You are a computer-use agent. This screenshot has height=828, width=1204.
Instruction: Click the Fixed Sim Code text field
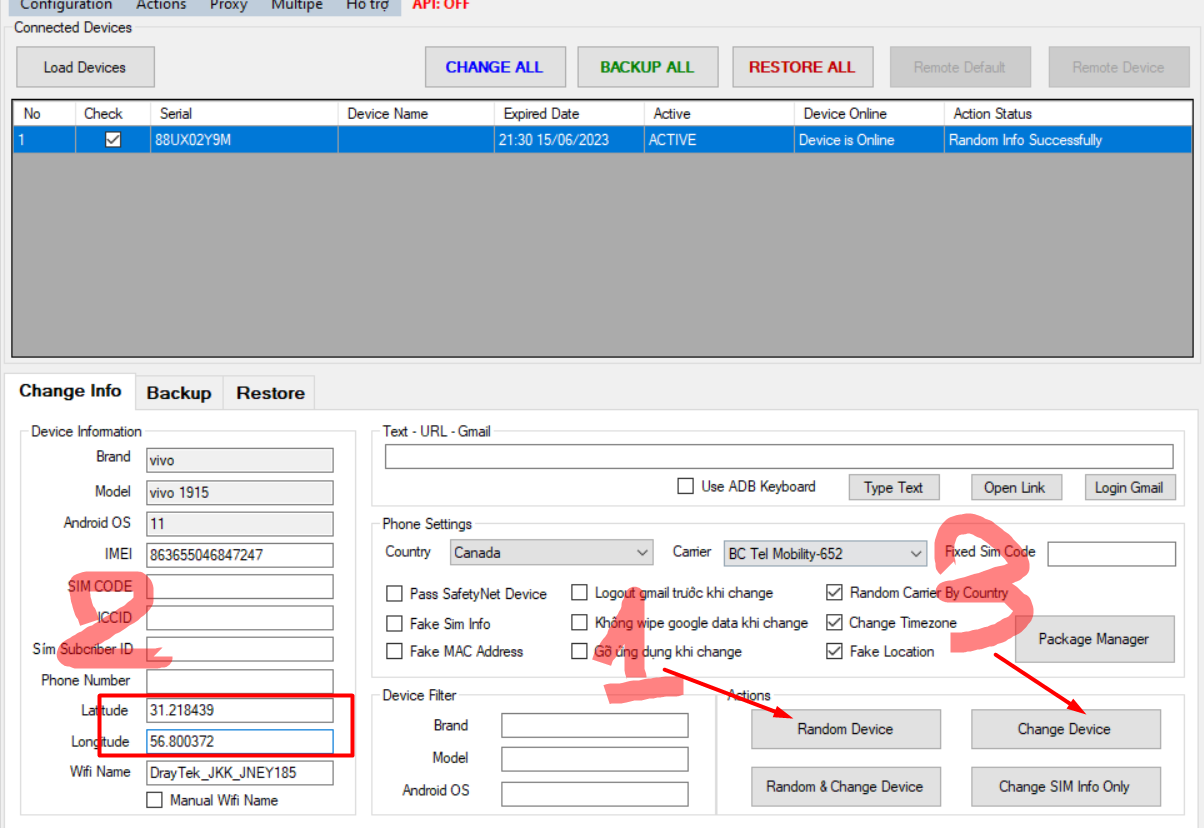pyautogui.click(x=1110, y=553)
